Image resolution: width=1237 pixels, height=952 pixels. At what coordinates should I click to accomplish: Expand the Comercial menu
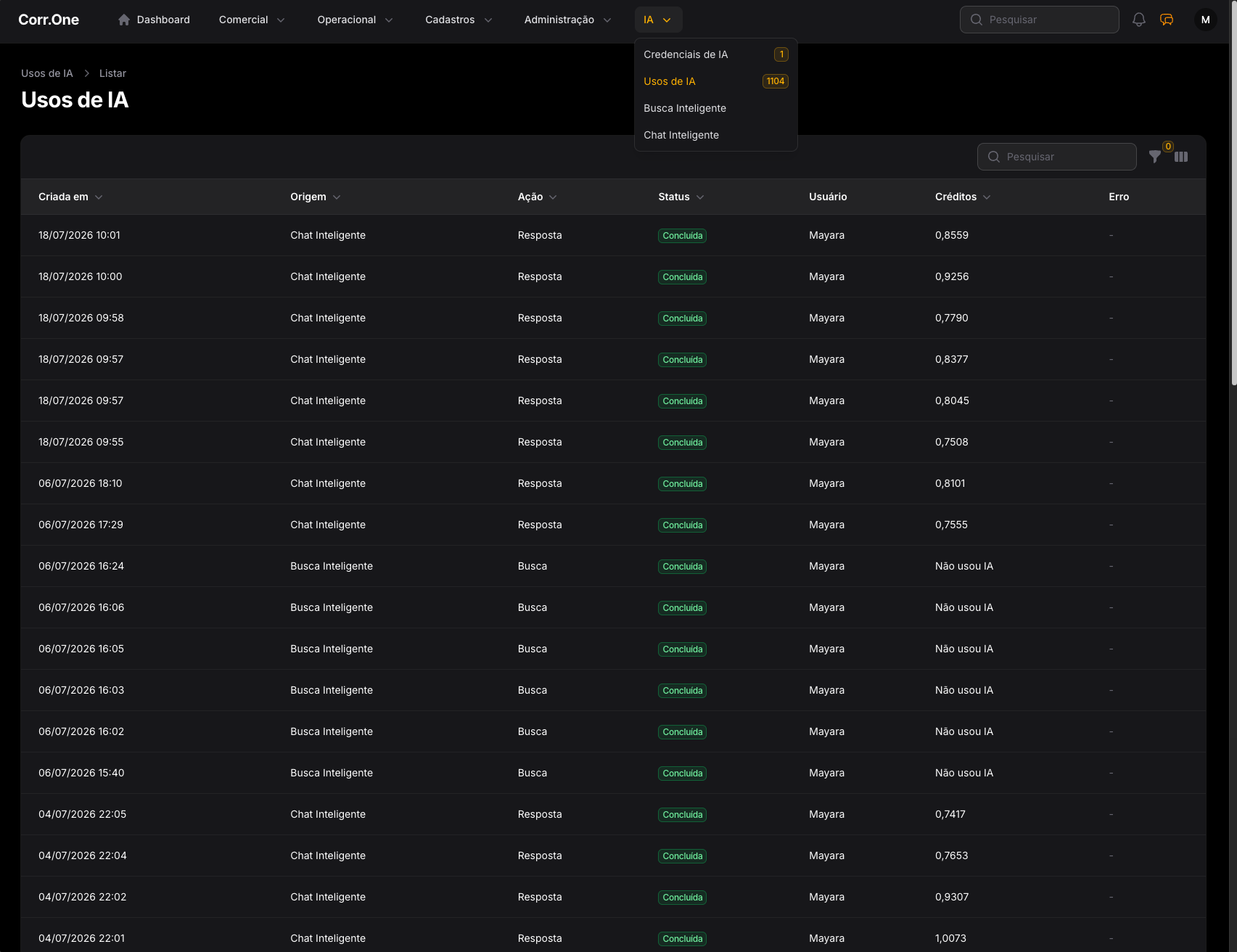(252, 20)
